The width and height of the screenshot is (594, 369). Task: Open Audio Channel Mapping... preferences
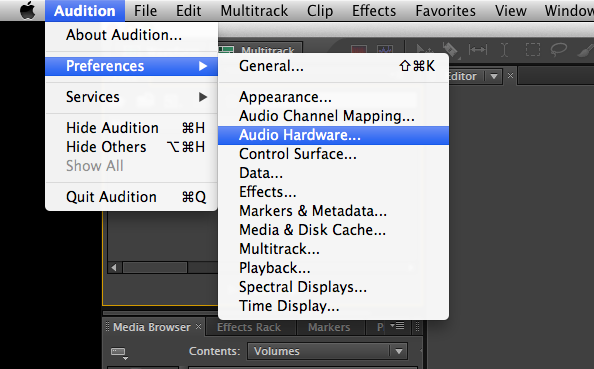coord(333,116)
